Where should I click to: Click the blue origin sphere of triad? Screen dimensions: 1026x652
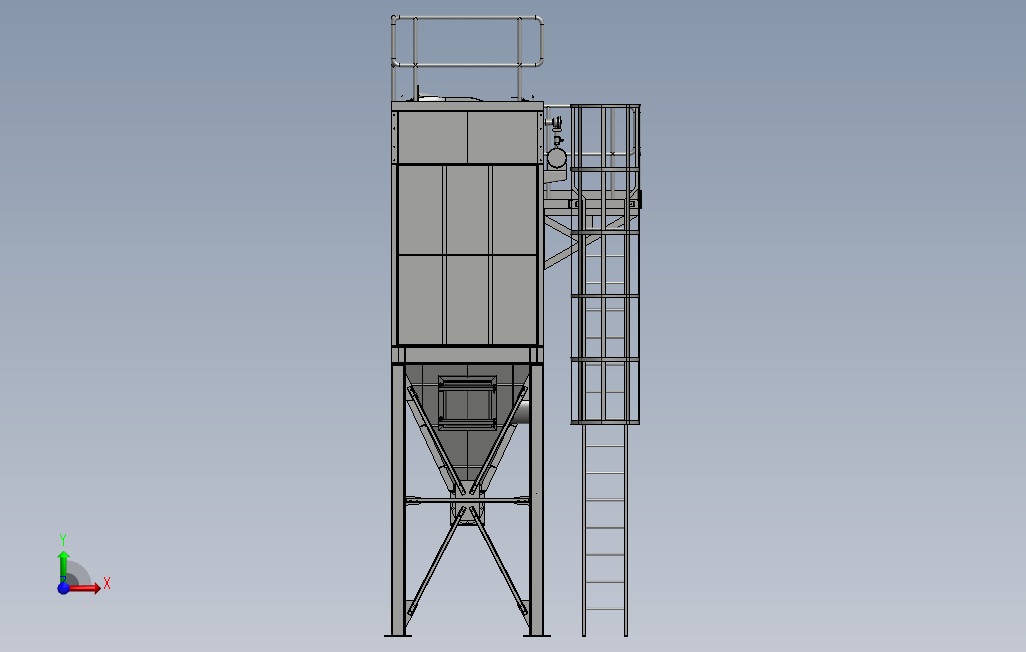tap(63, 588)
